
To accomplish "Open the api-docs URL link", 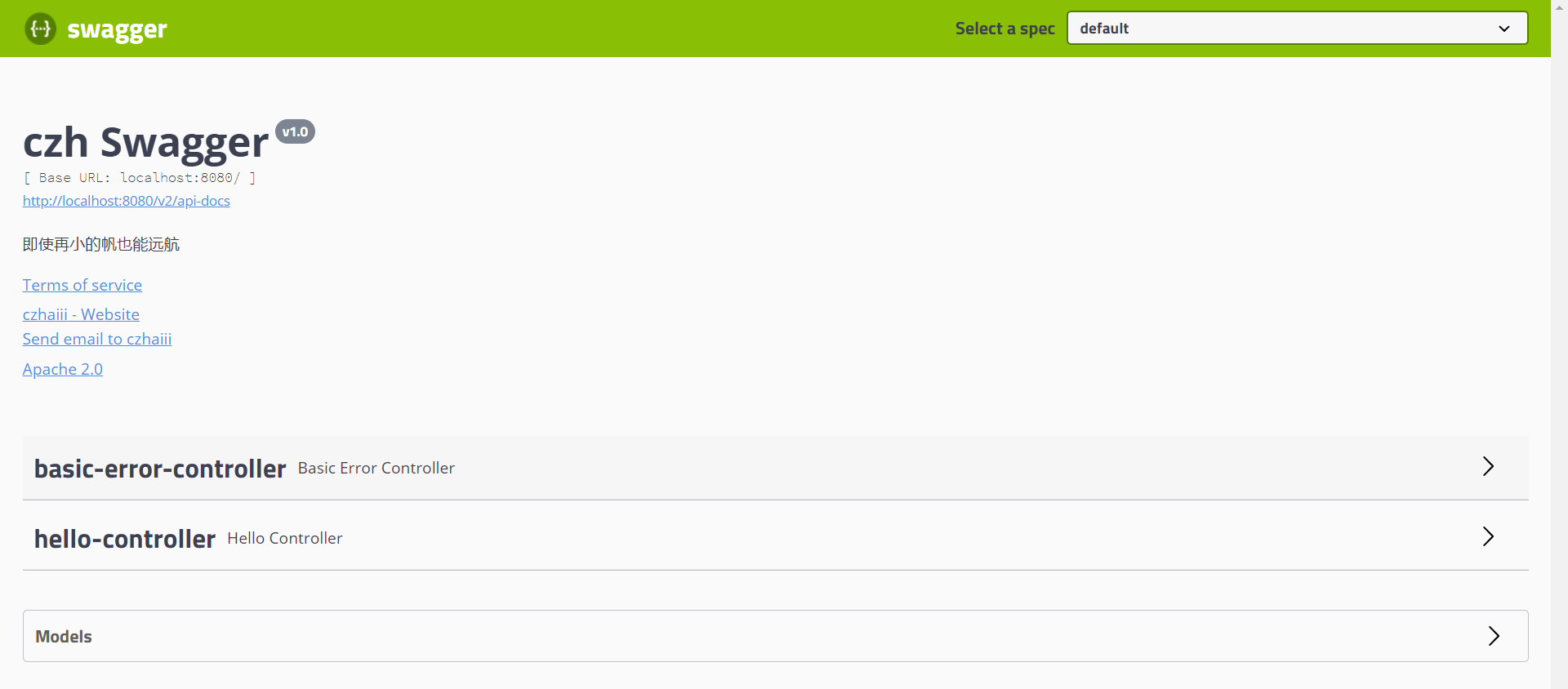I will (x=127, y=201).
